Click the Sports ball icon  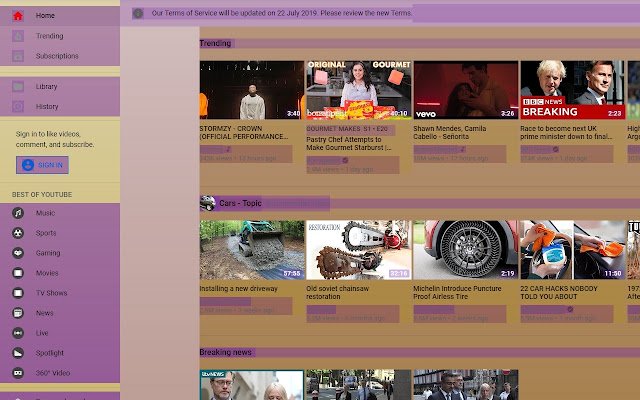(x=18, y=233)
